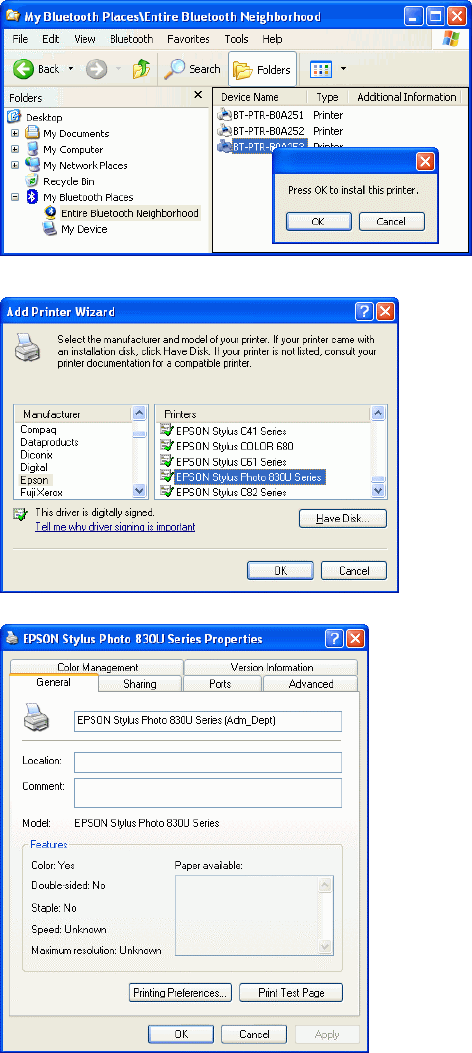Expand the My Documents tree node
This screenshot has width=472, height=1053.
[x=15, y=133]
